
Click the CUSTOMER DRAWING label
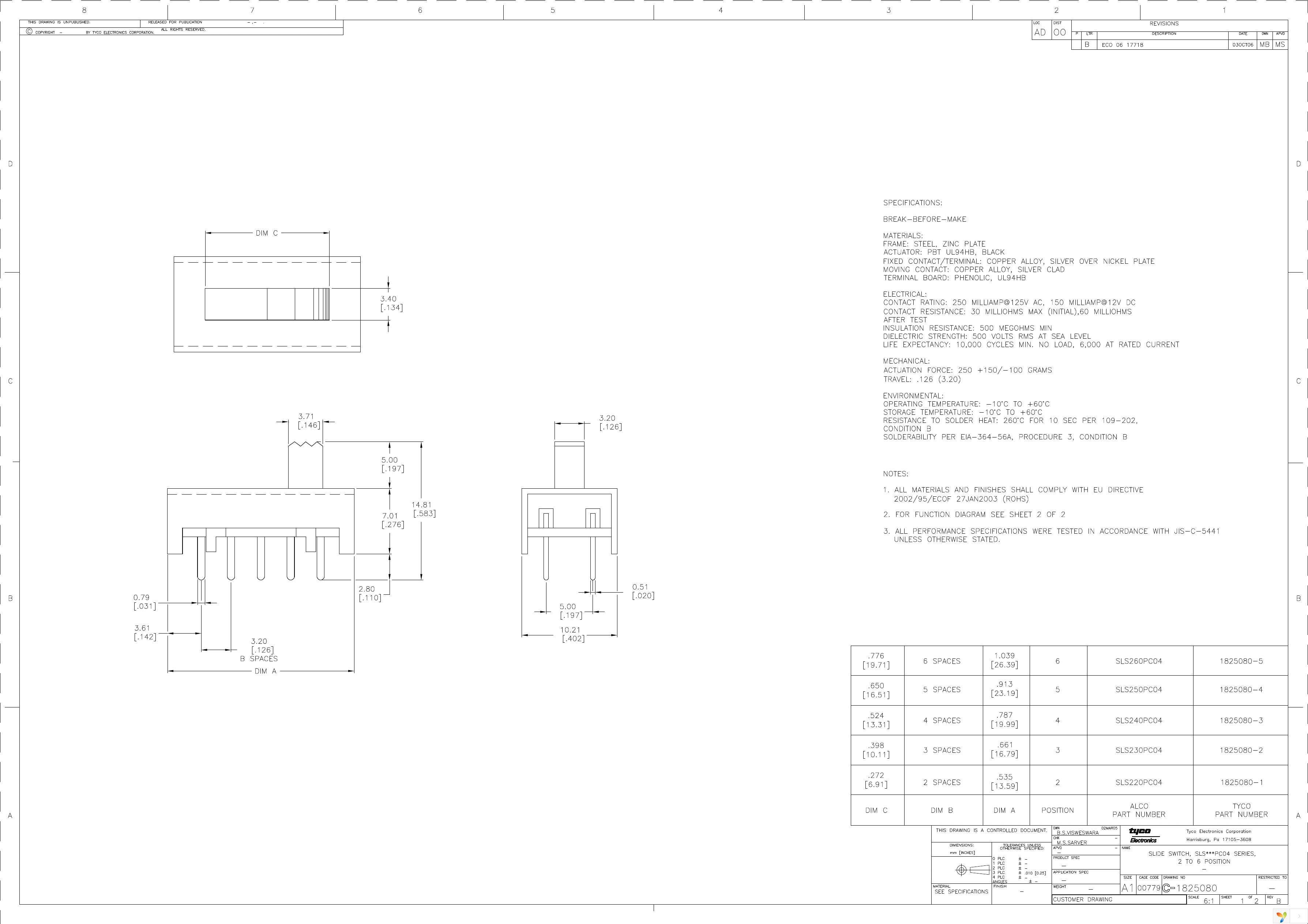point(1082,899)
